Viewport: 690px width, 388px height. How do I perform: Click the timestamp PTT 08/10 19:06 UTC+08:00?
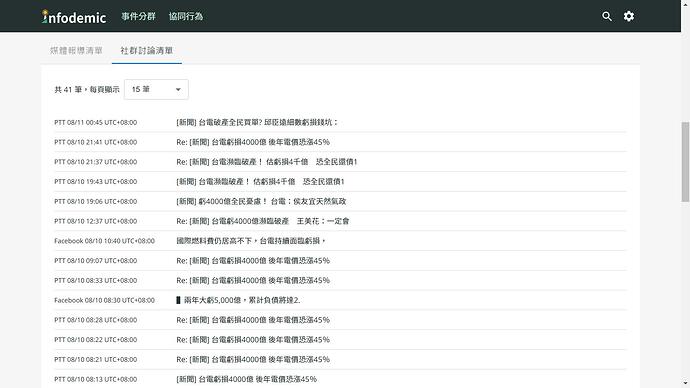95,201
